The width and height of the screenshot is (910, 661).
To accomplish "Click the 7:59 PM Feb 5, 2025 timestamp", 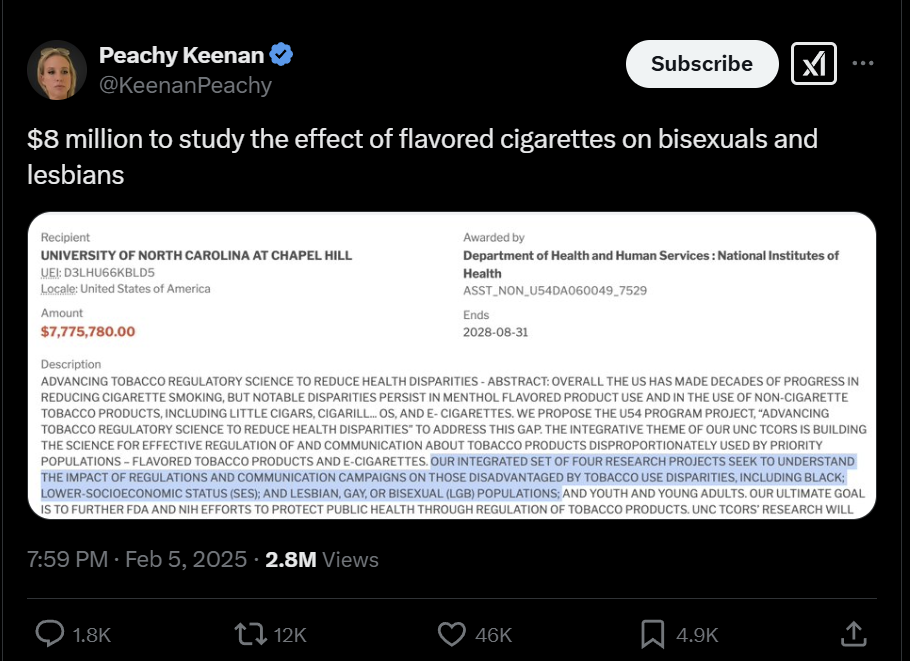I will (137, 559).
